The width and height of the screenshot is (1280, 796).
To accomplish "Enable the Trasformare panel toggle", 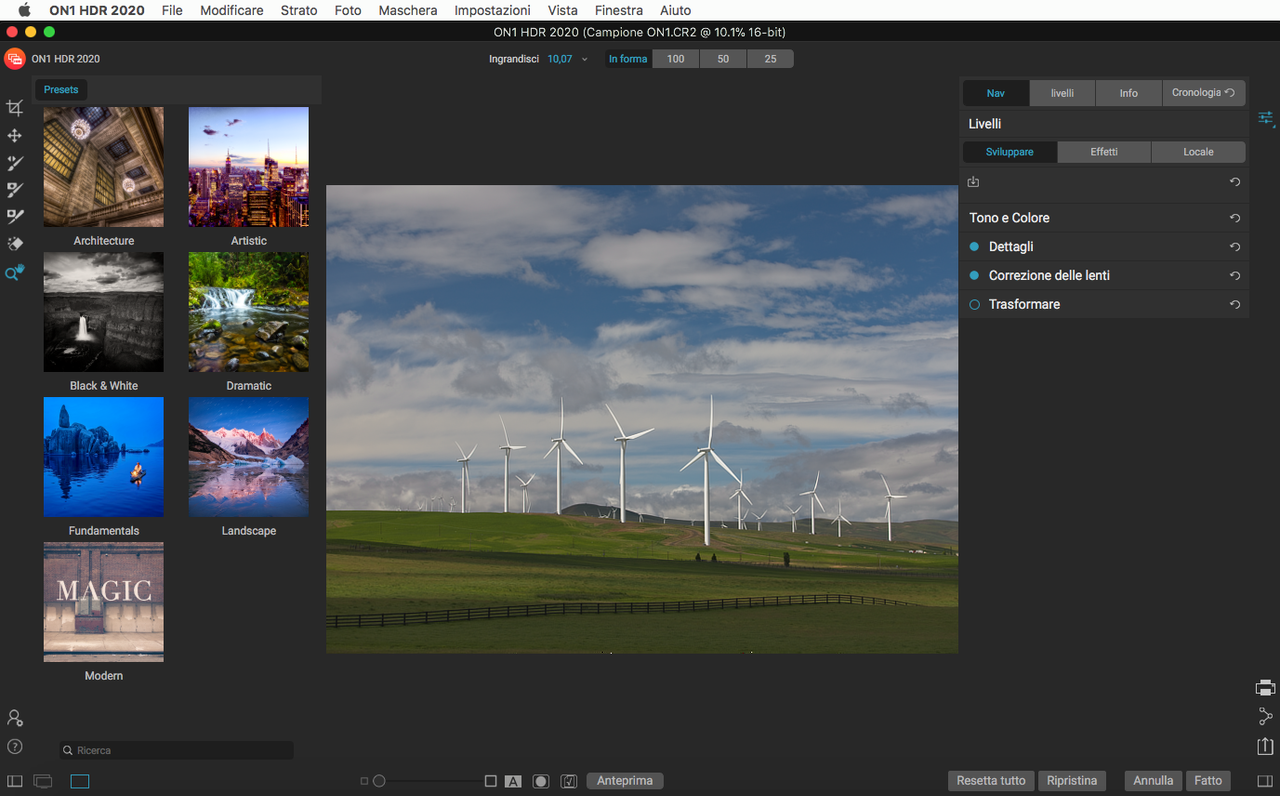I will pos(975,305).
